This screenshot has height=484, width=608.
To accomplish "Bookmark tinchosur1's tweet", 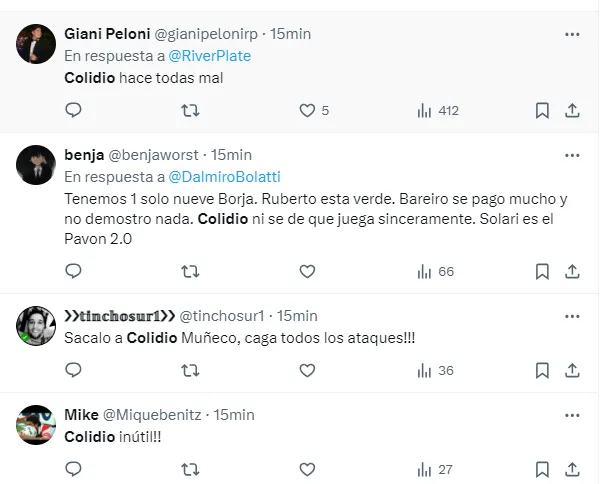I will coord(542,370).
